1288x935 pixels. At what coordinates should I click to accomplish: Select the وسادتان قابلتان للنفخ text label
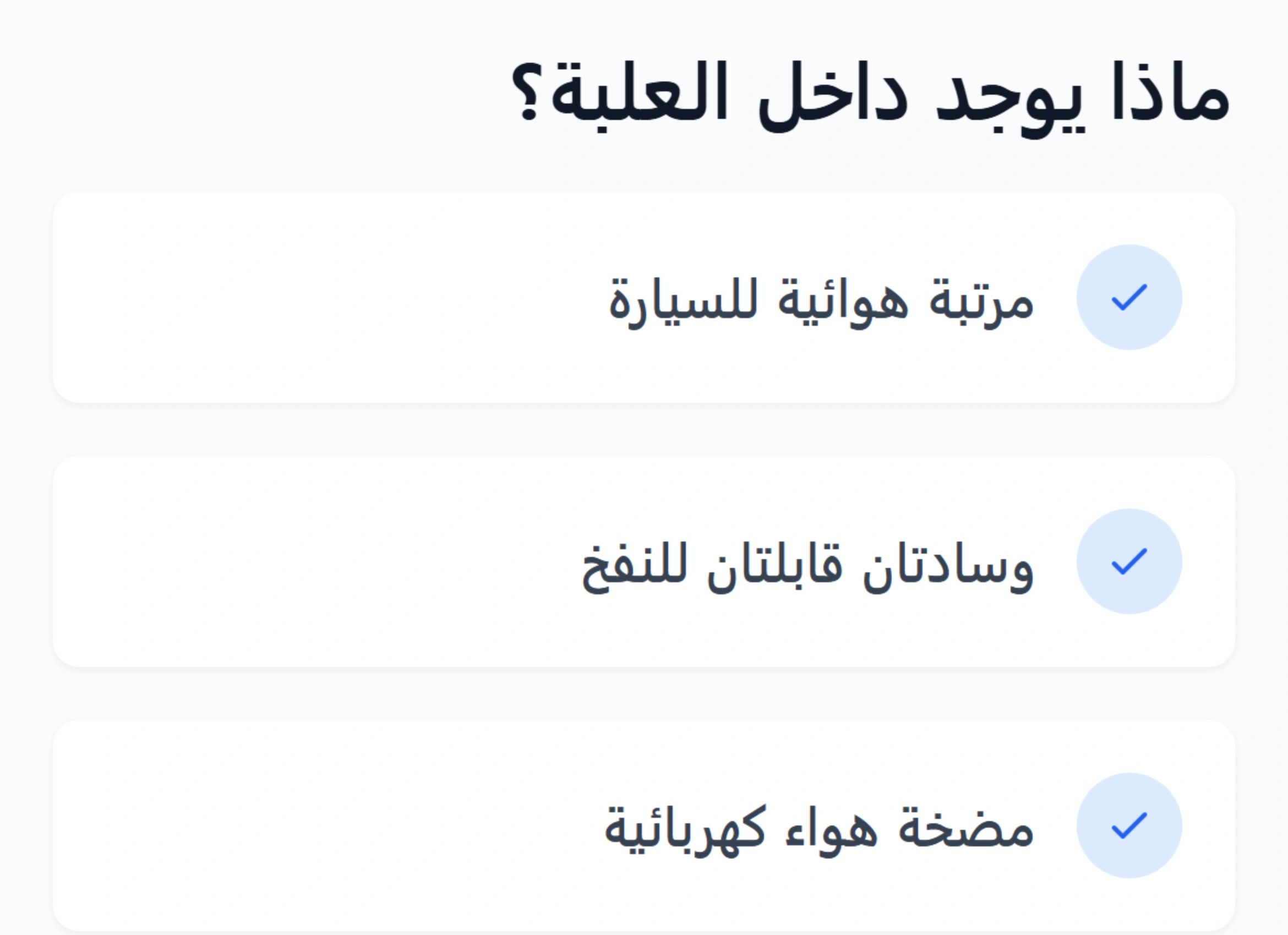point(807,565)
